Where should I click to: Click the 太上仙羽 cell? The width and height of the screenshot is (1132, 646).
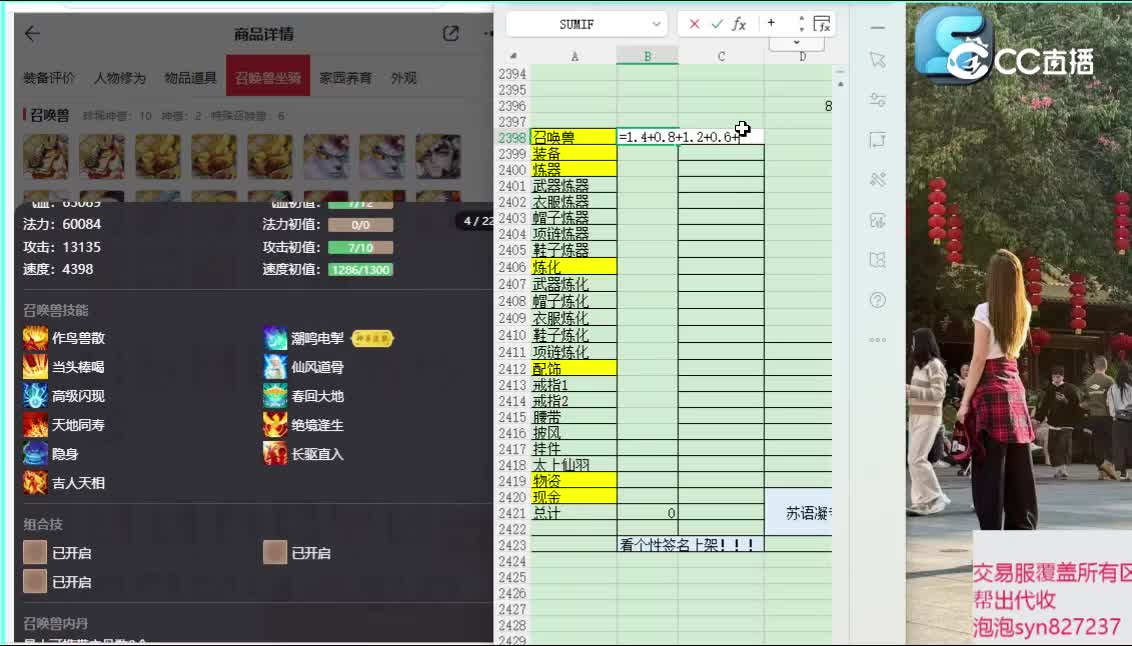[573, 465]
